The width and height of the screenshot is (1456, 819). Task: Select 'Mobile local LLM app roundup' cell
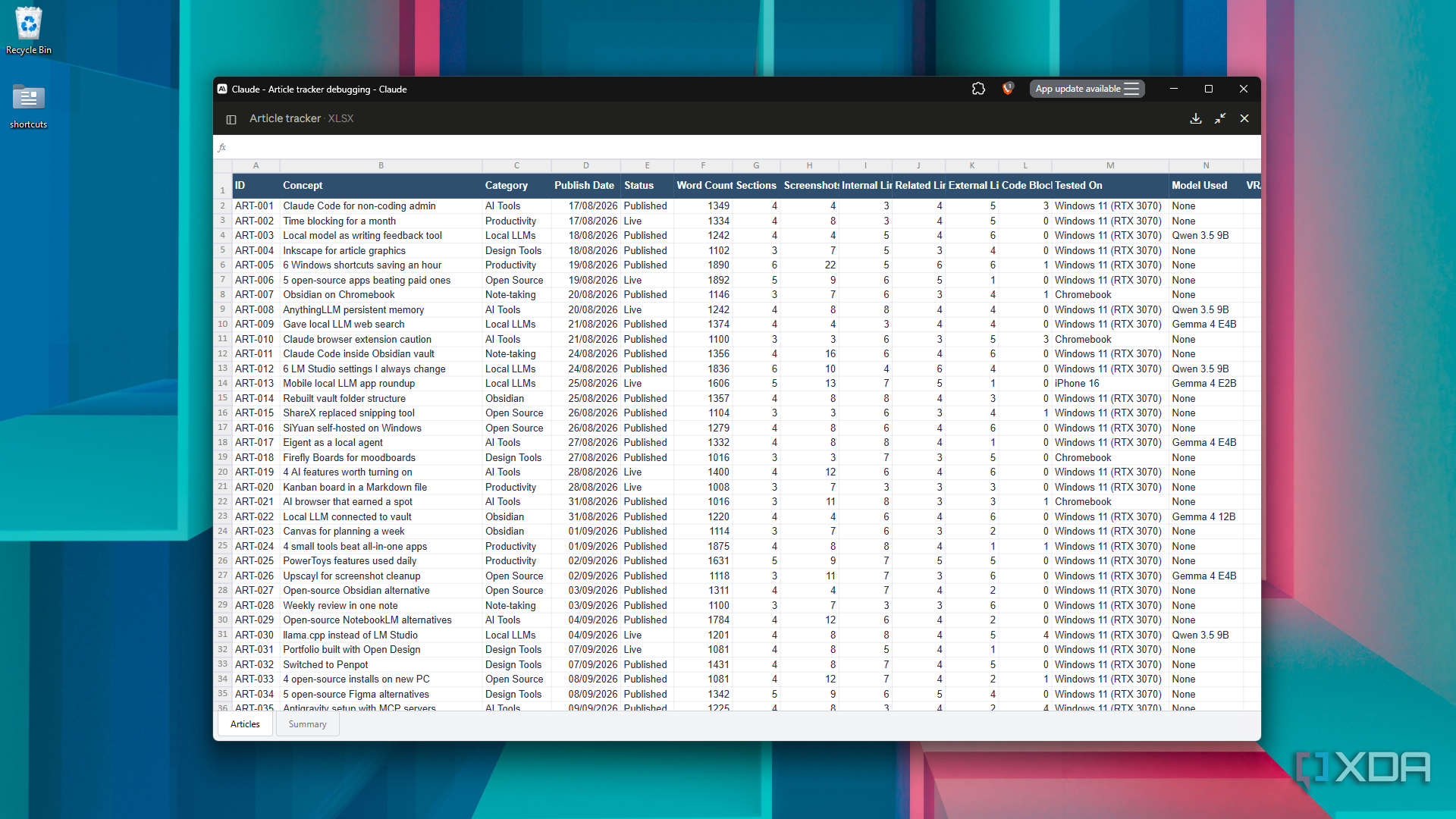pyautogui.click(x=381, y=383)
